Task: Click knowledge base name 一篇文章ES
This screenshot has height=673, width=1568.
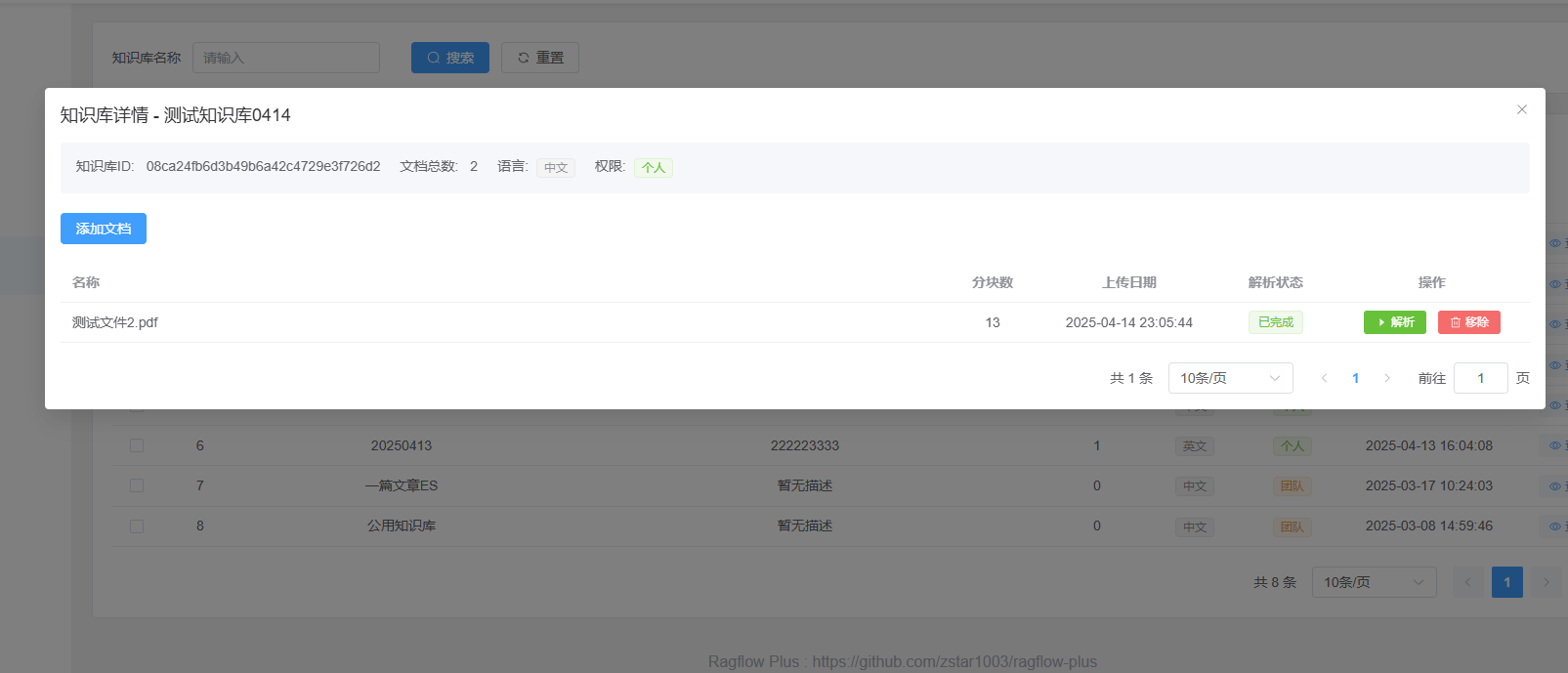Action: 402,485
